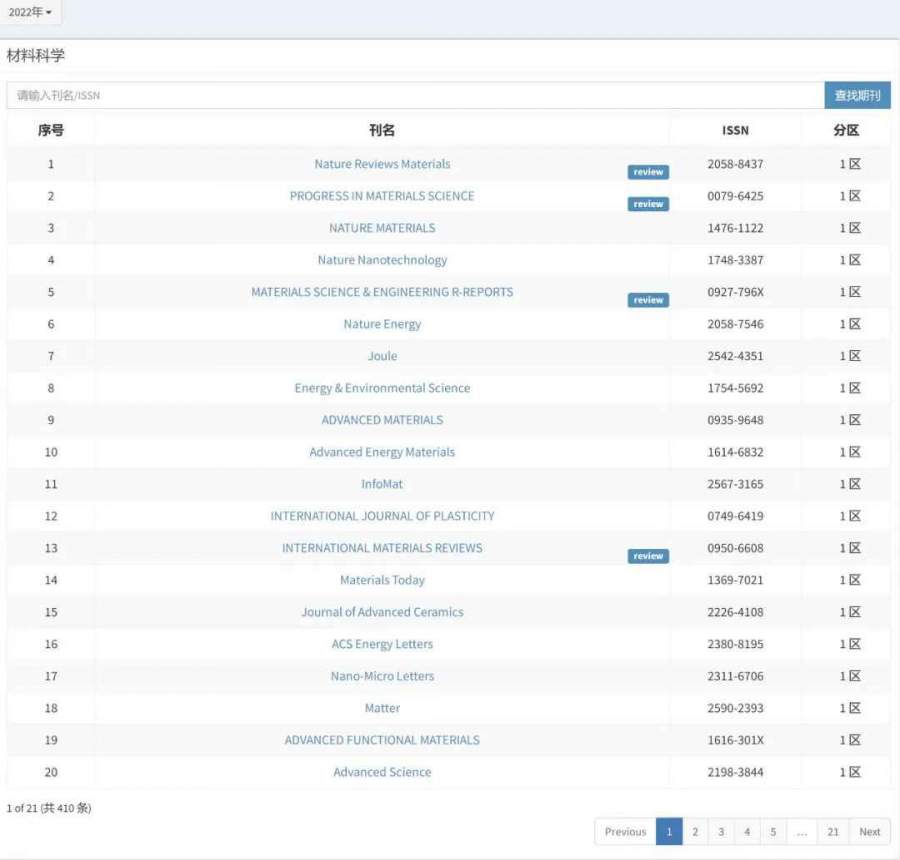
Task: Select ISSN 0927-796X cell
Action: pos(736,292)
